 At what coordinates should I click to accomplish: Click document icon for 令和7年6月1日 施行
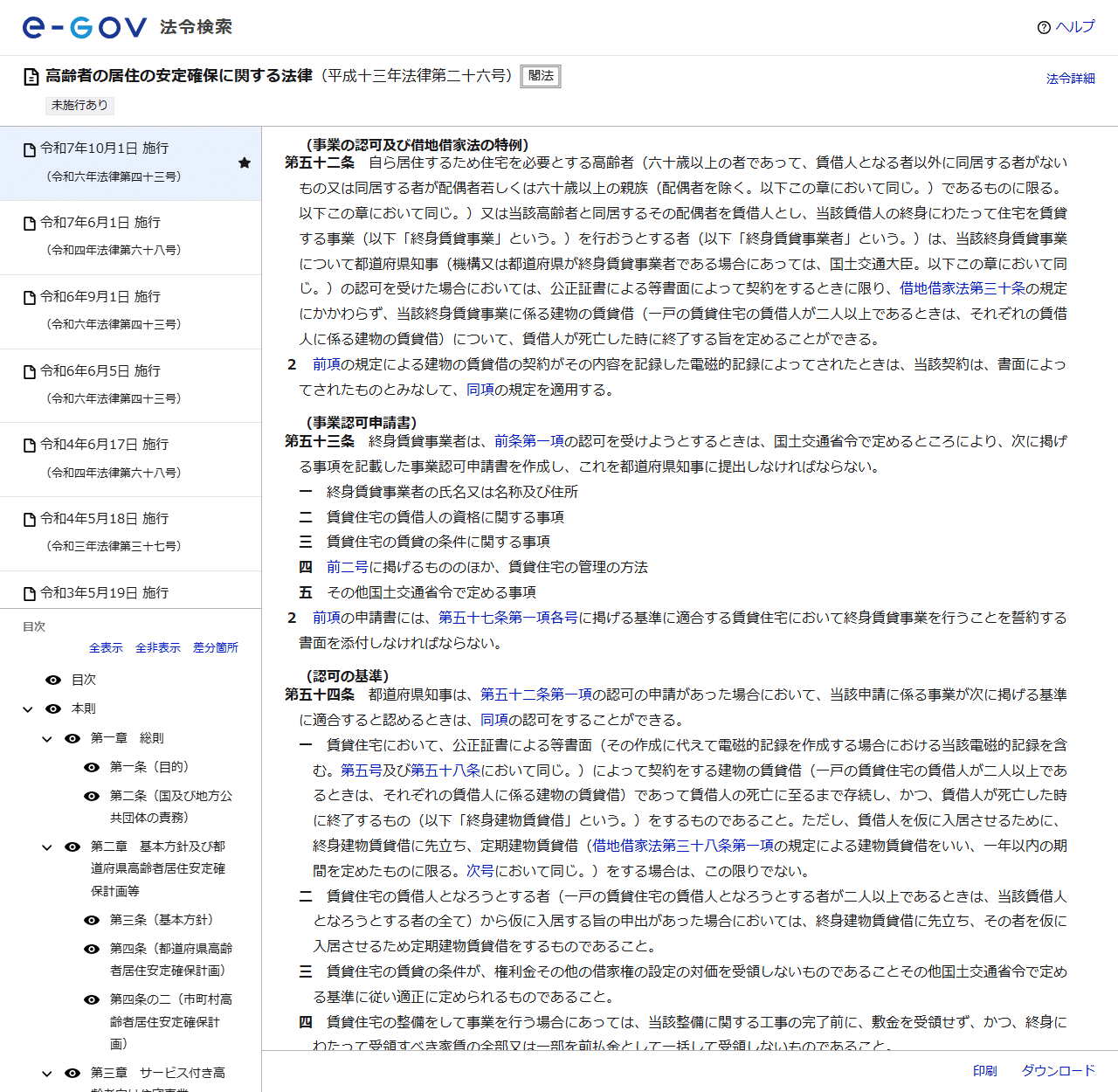click(30, 224)
